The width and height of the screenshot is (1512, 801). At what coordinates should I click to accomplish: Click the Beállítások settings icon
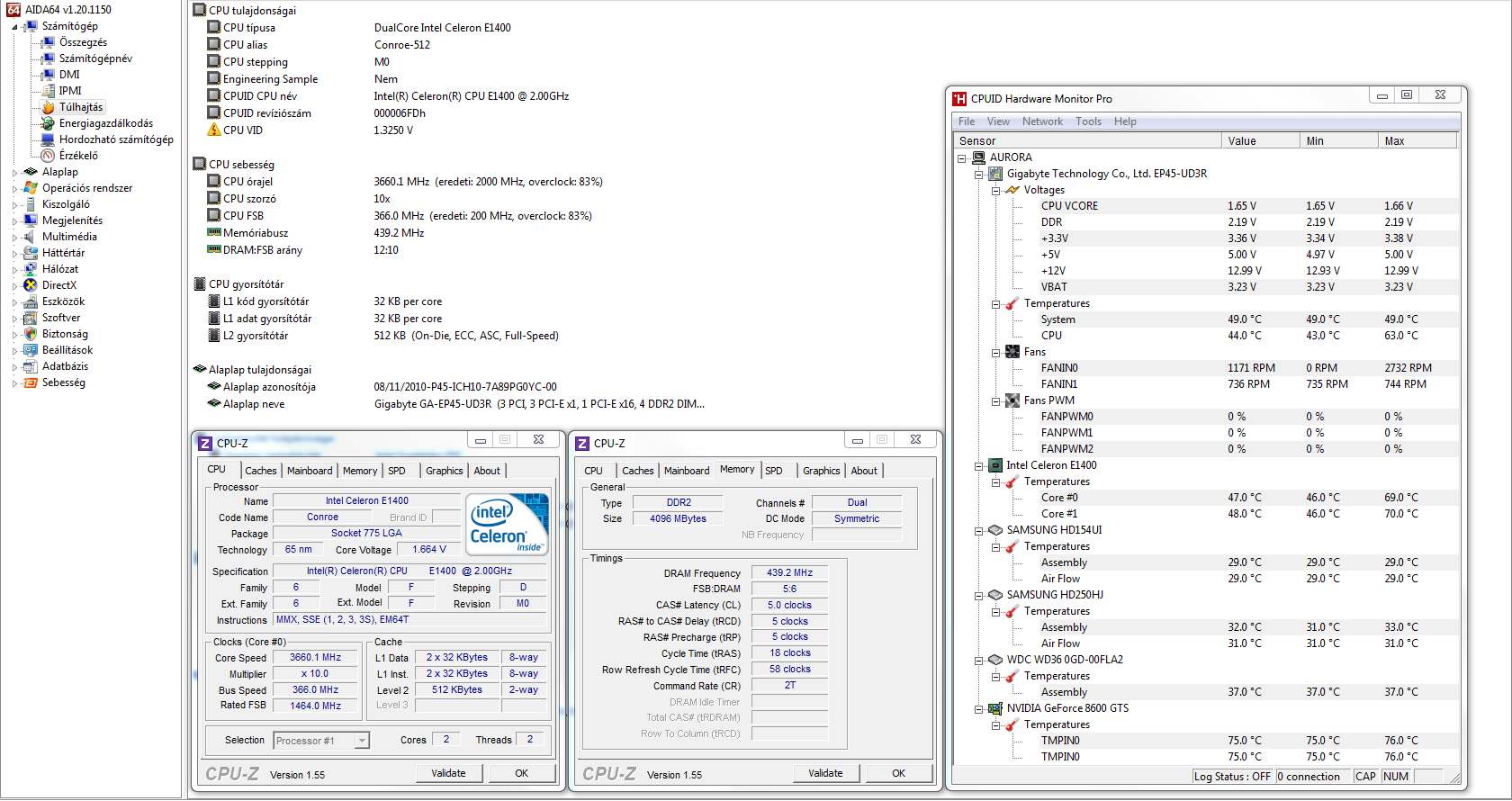31,350
